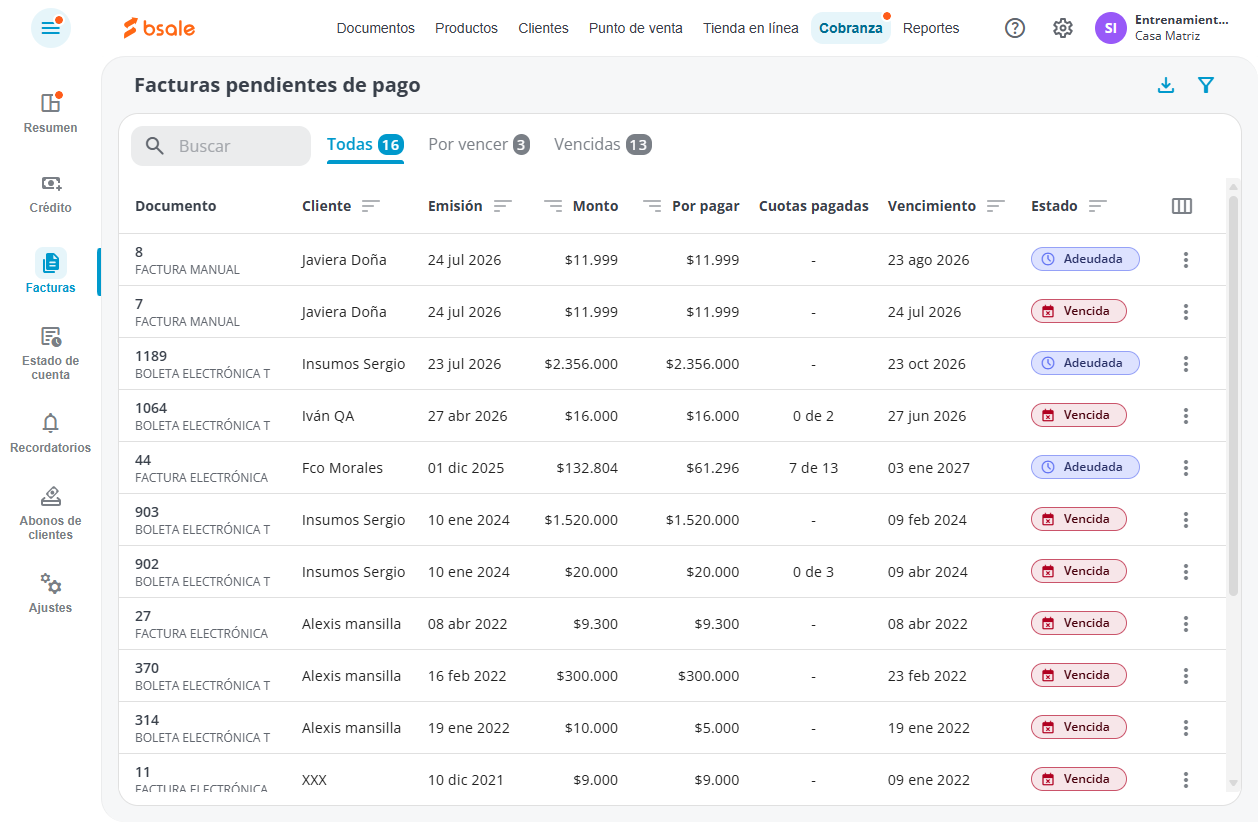Click the Adeudada badge for document 44
Image resolution: width=1258 pixels, height=822 pixels.
[1085, 467]
